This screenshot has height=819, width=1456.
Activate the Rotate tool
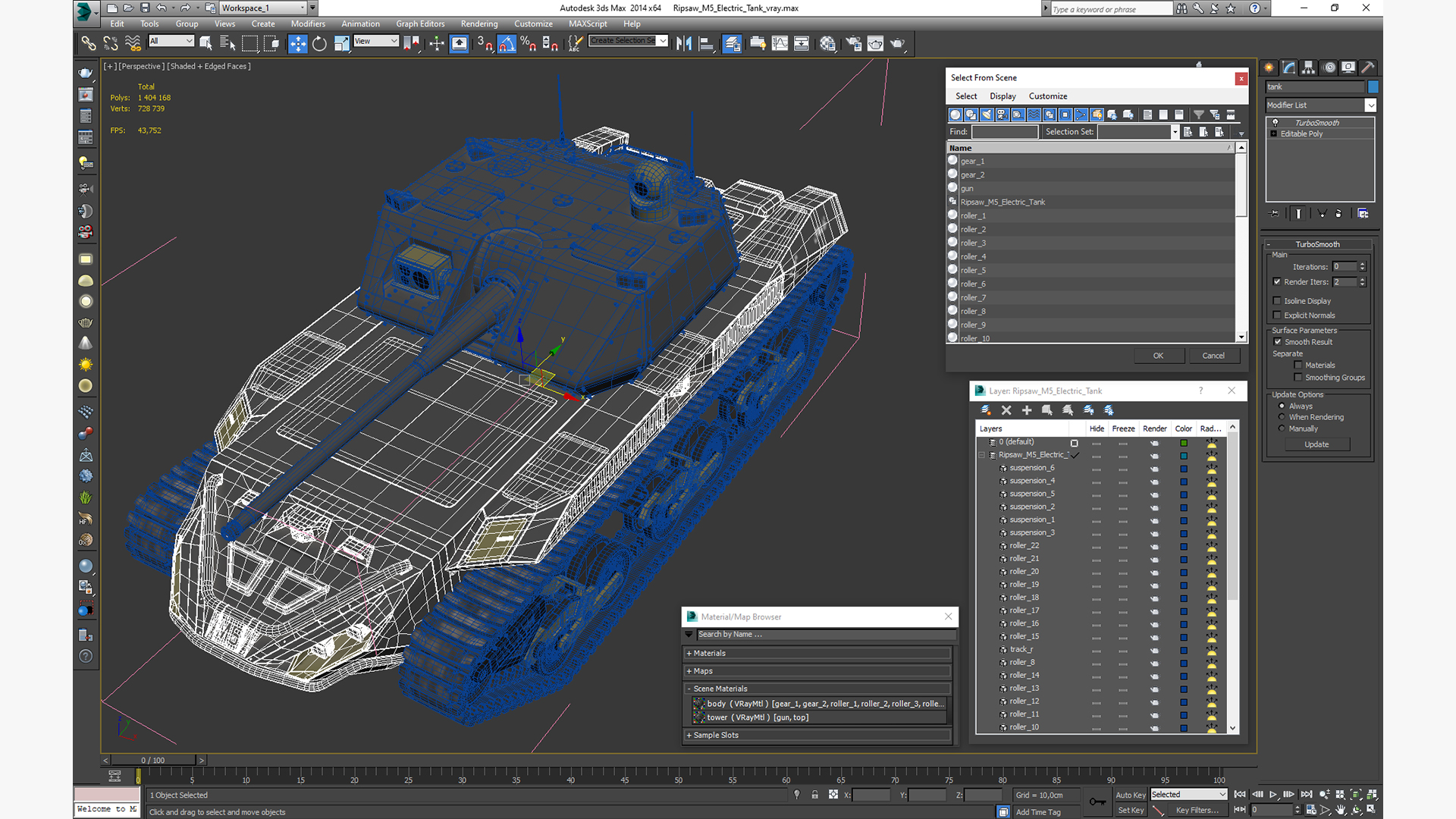[319, 44]
